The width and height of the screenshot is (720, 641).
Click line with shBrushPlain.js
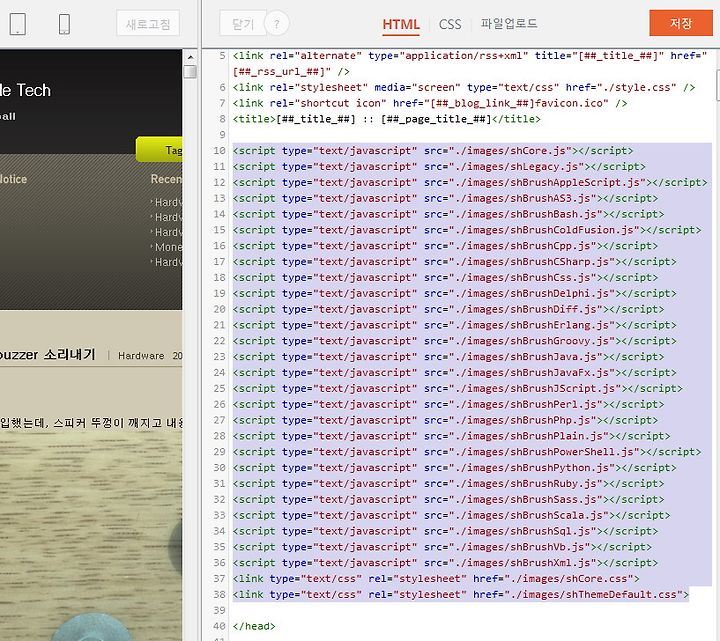click(x=451, y=436)
